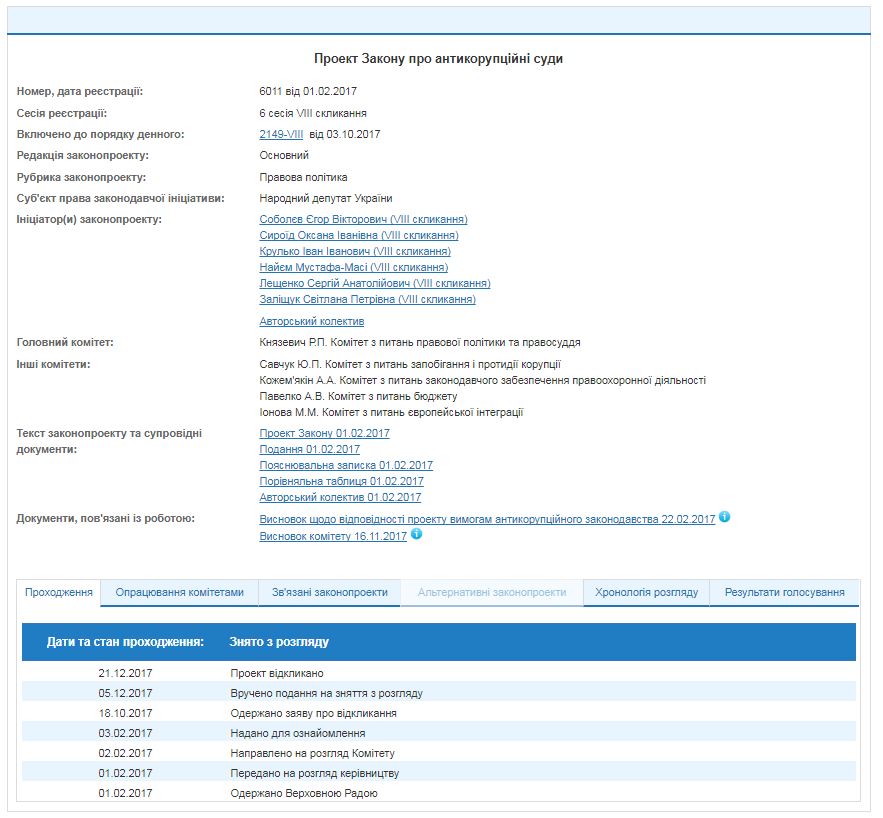Open Проект Закону 01.02.2017 document
Image resolution: width=883 pixels, height=818 pixels.
point(324,433)
